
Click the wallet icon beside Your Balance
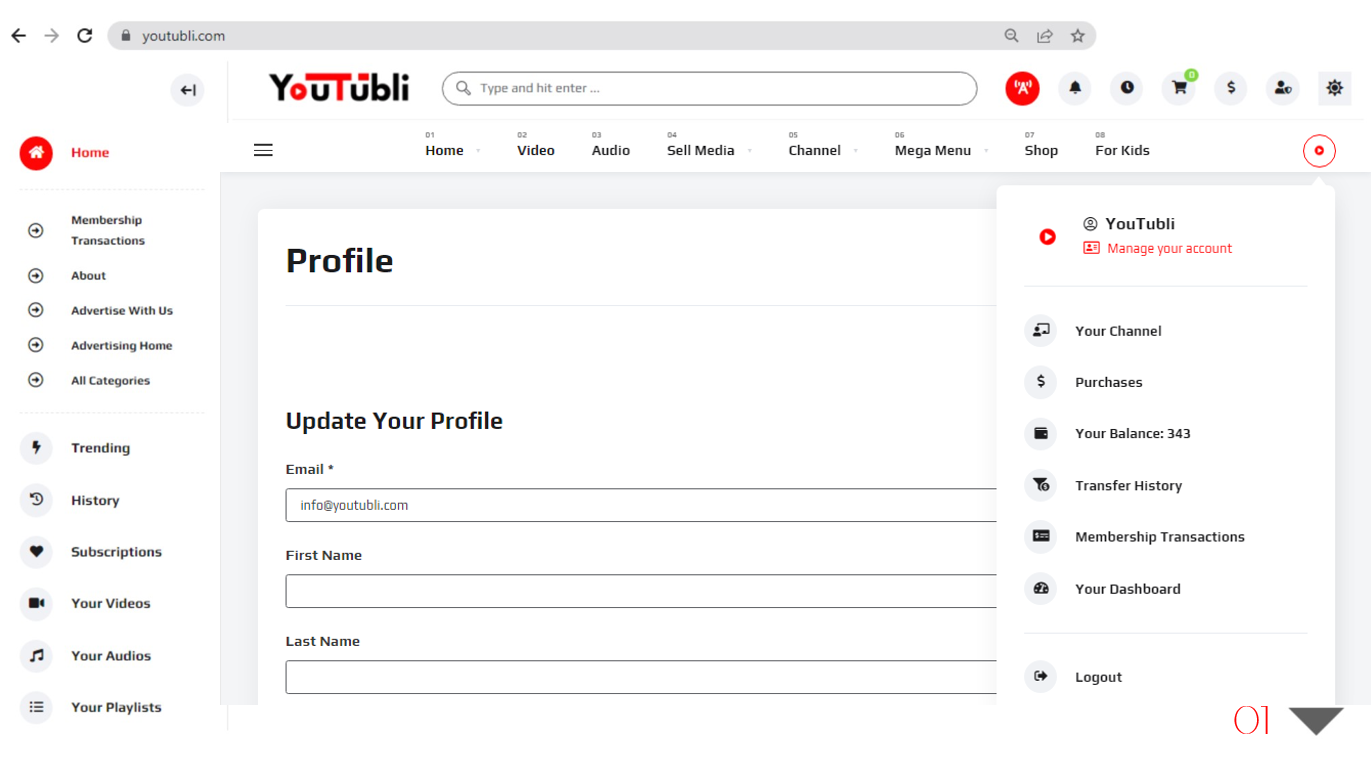point(1041,433)
